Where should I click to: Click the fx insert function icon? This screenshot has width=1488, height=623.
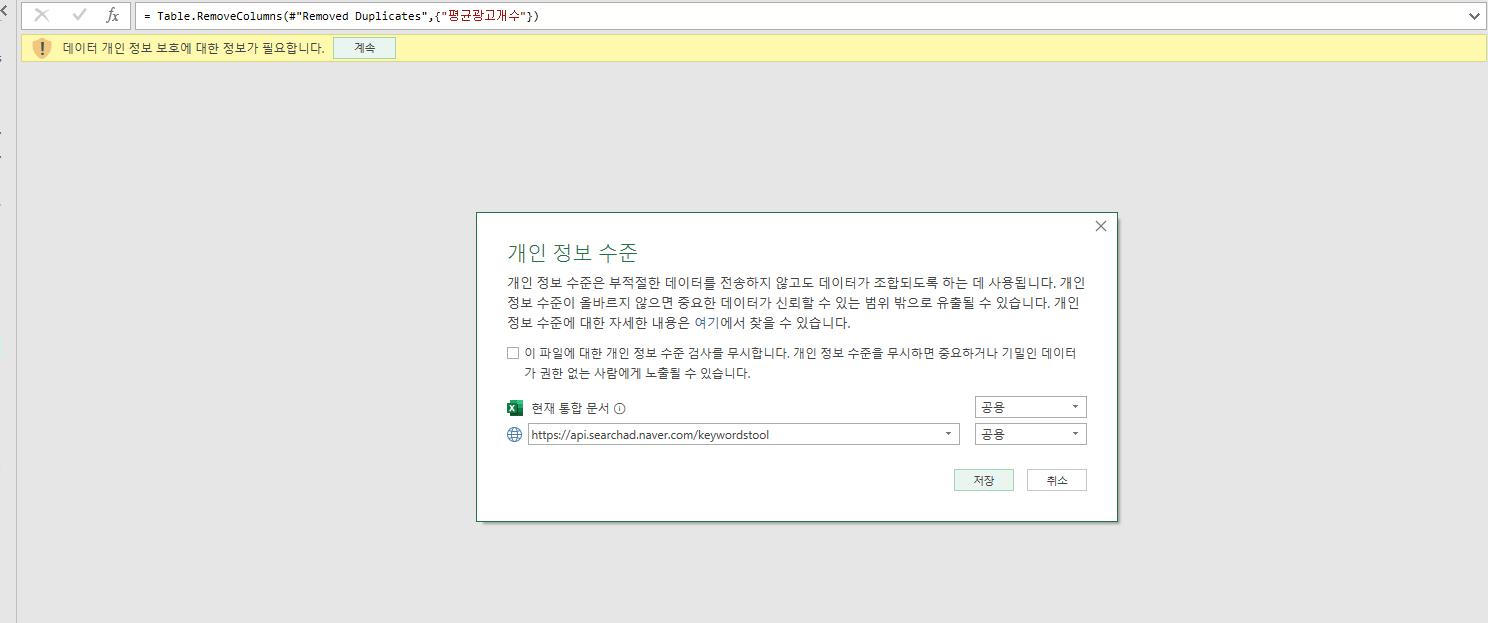tap(113, 15)
